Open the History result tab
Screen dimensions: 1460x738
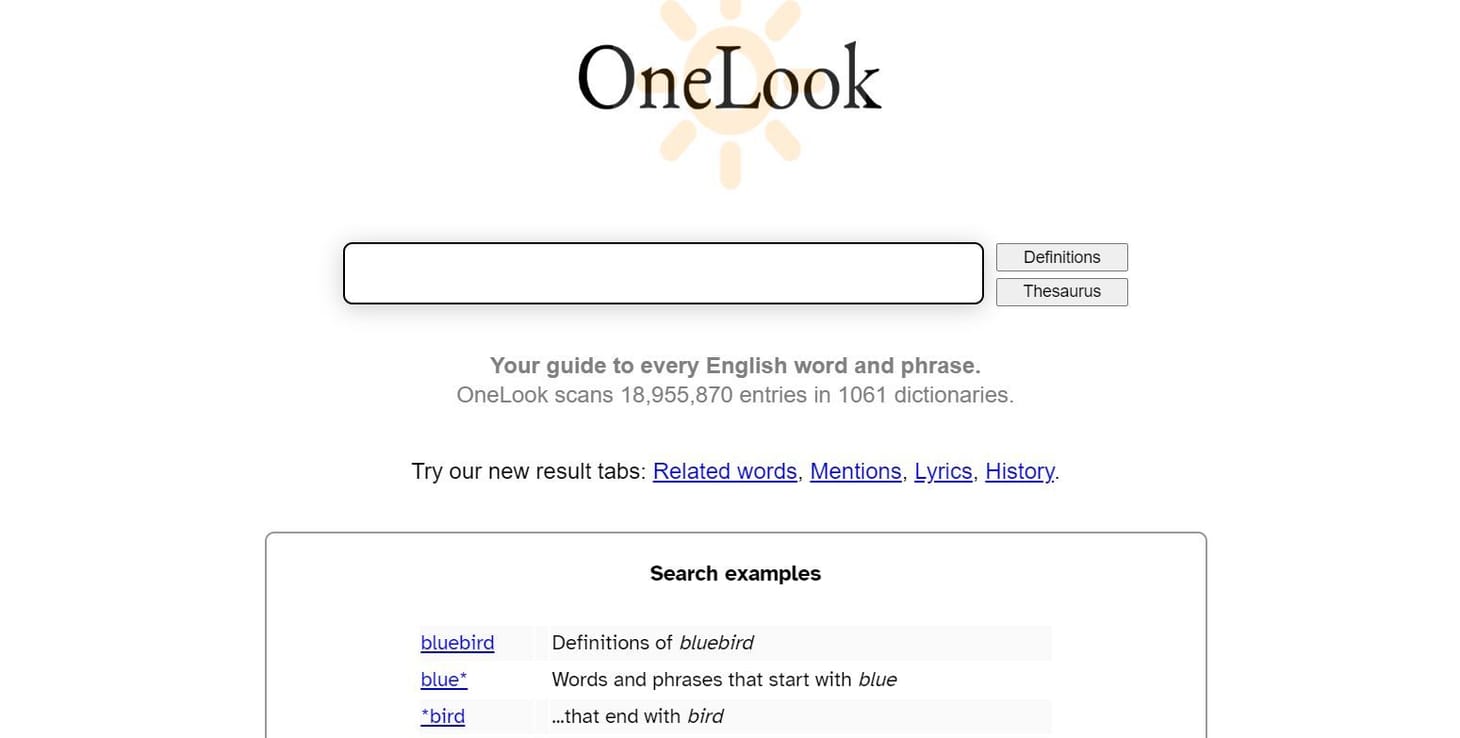tap(1019, 471)
